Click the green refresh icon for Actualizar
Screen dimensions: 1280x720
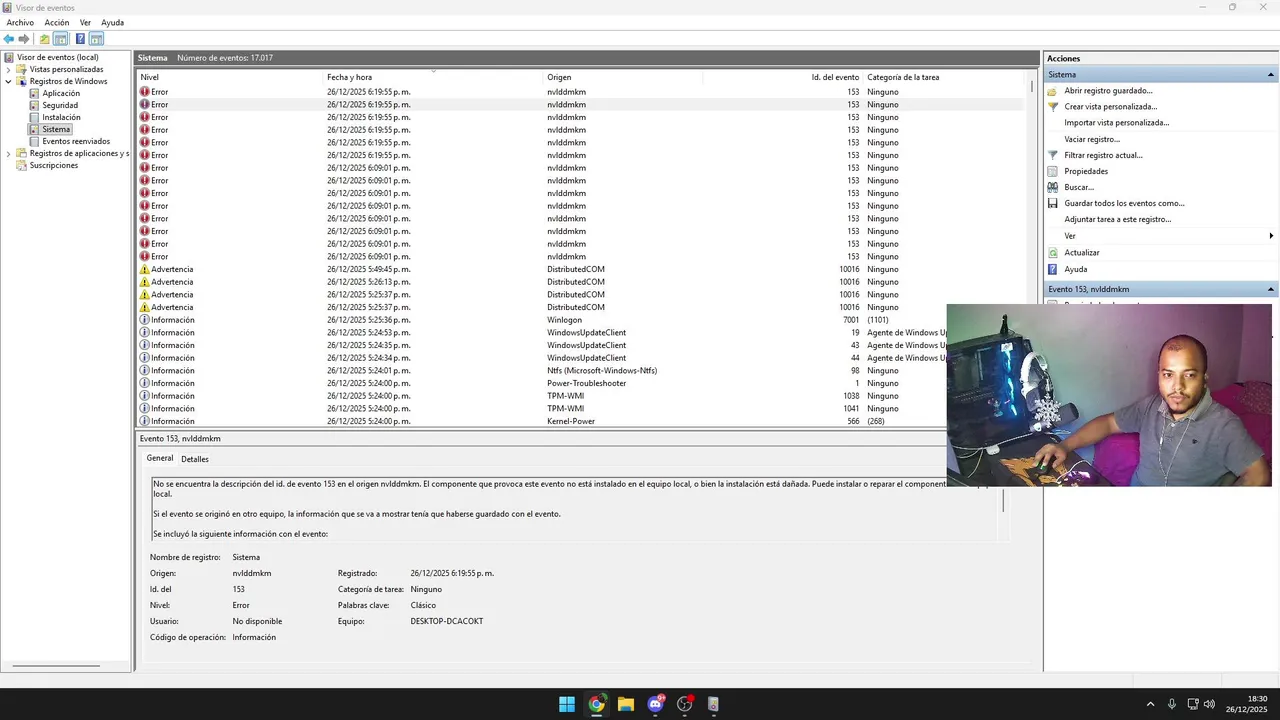tap(1052, 253)
